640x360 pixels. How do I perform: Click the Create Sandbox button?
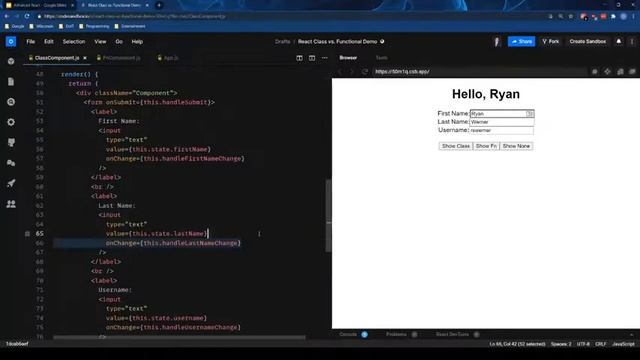(588, 41)
